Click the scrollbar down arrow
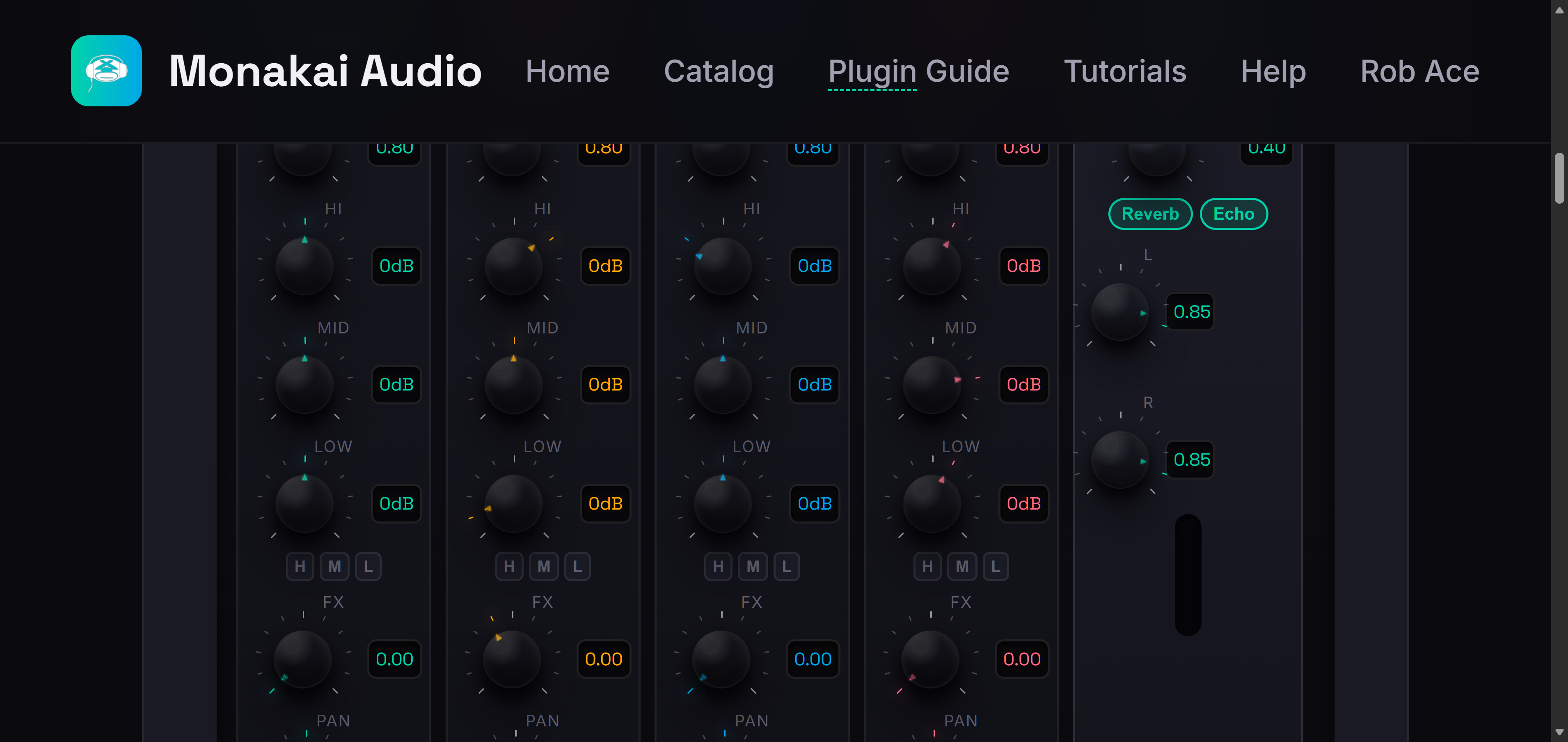This screenshot has width=1568, height=742. [x=1559, y=732]
